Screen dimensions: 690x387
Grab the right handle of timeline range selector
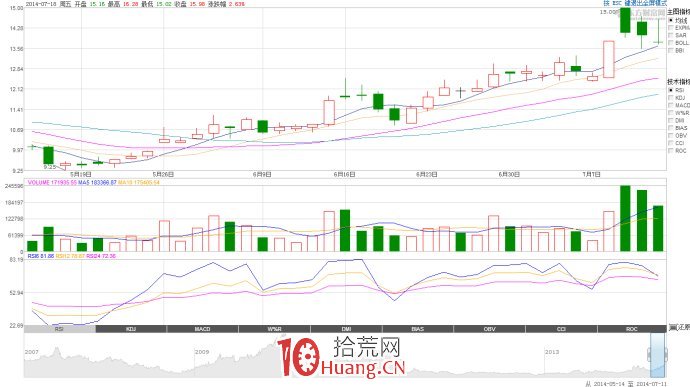[666, 355]
